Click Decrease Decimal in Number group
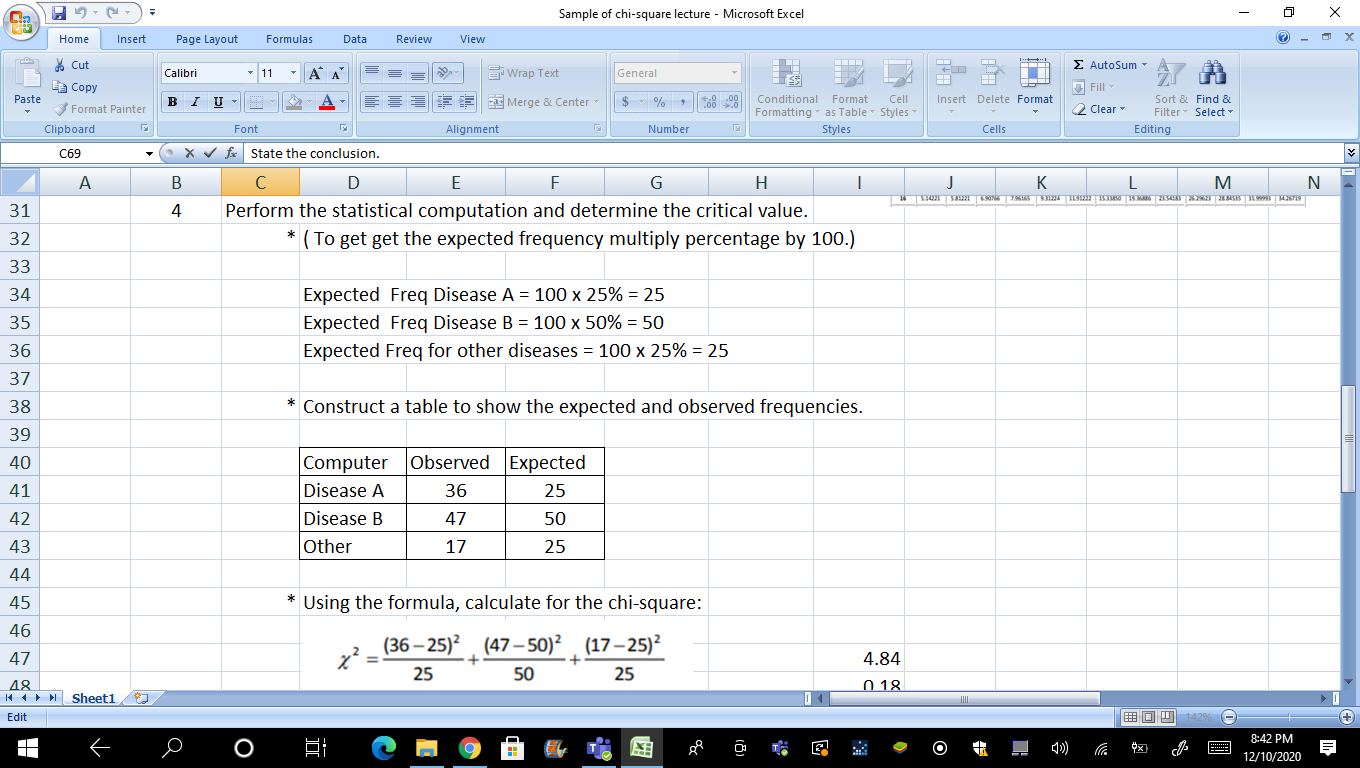The height and width of the screenshot is (768, 1360). click(731, 102)
